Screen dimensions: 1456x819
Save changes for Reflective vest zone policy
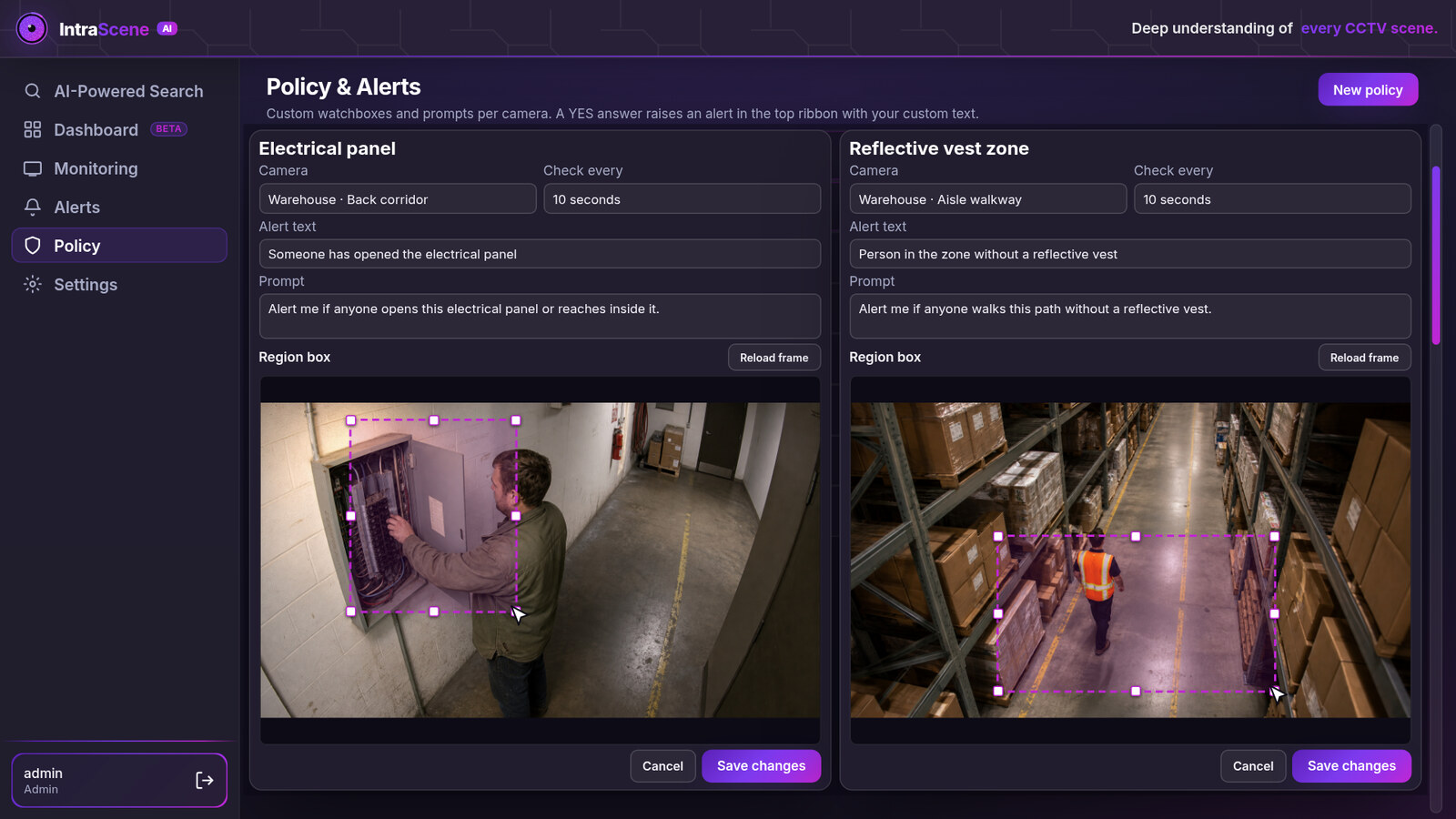coord(1351,766)
